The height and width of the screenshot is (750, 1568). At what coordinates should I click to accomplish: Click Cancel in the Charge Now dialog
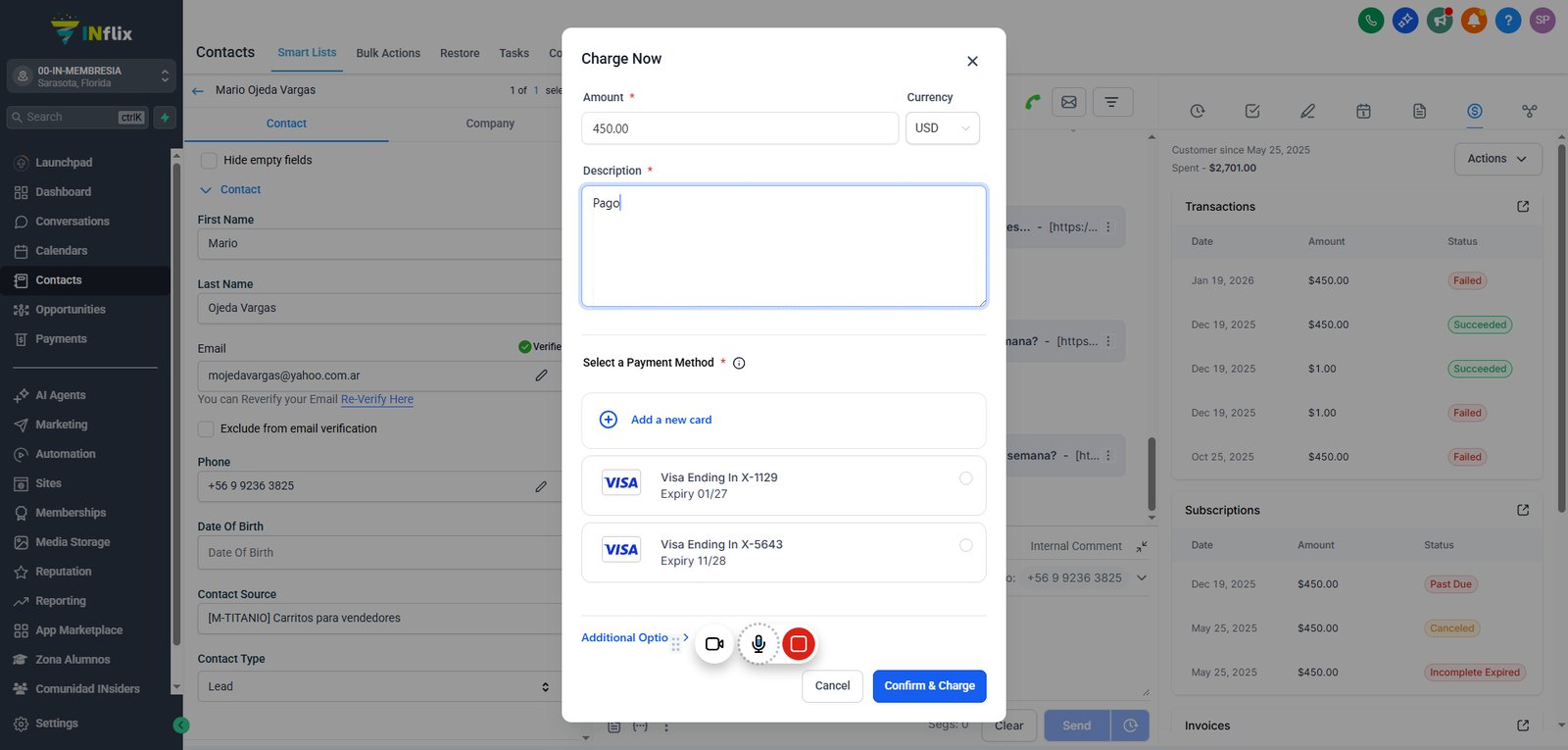(833, 686)
